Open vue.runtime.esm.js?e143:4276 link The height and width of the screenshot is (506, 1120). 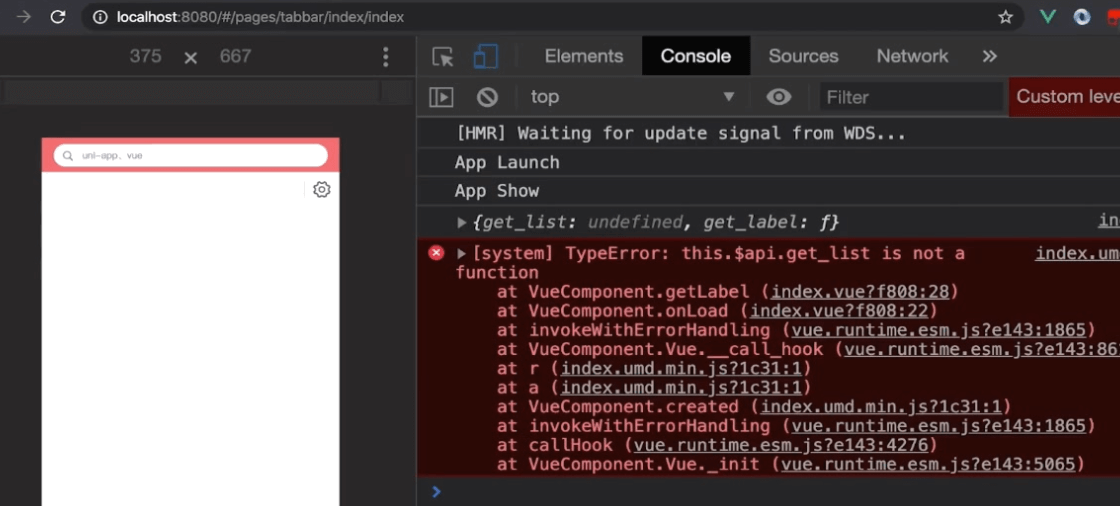[x=781, y=445]
